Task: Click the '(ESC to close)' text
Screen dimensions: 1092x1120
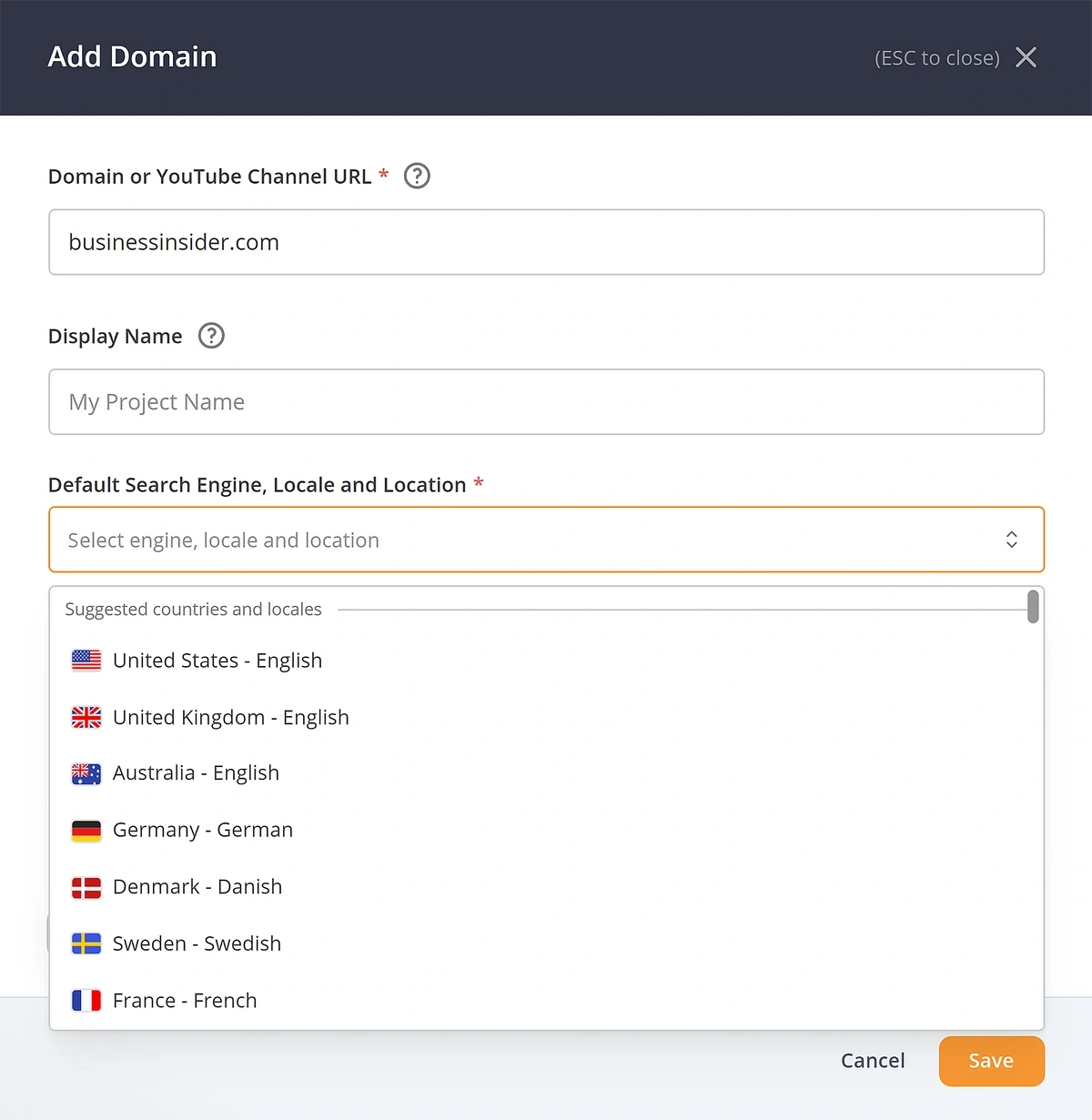Action: pos(937,57)
